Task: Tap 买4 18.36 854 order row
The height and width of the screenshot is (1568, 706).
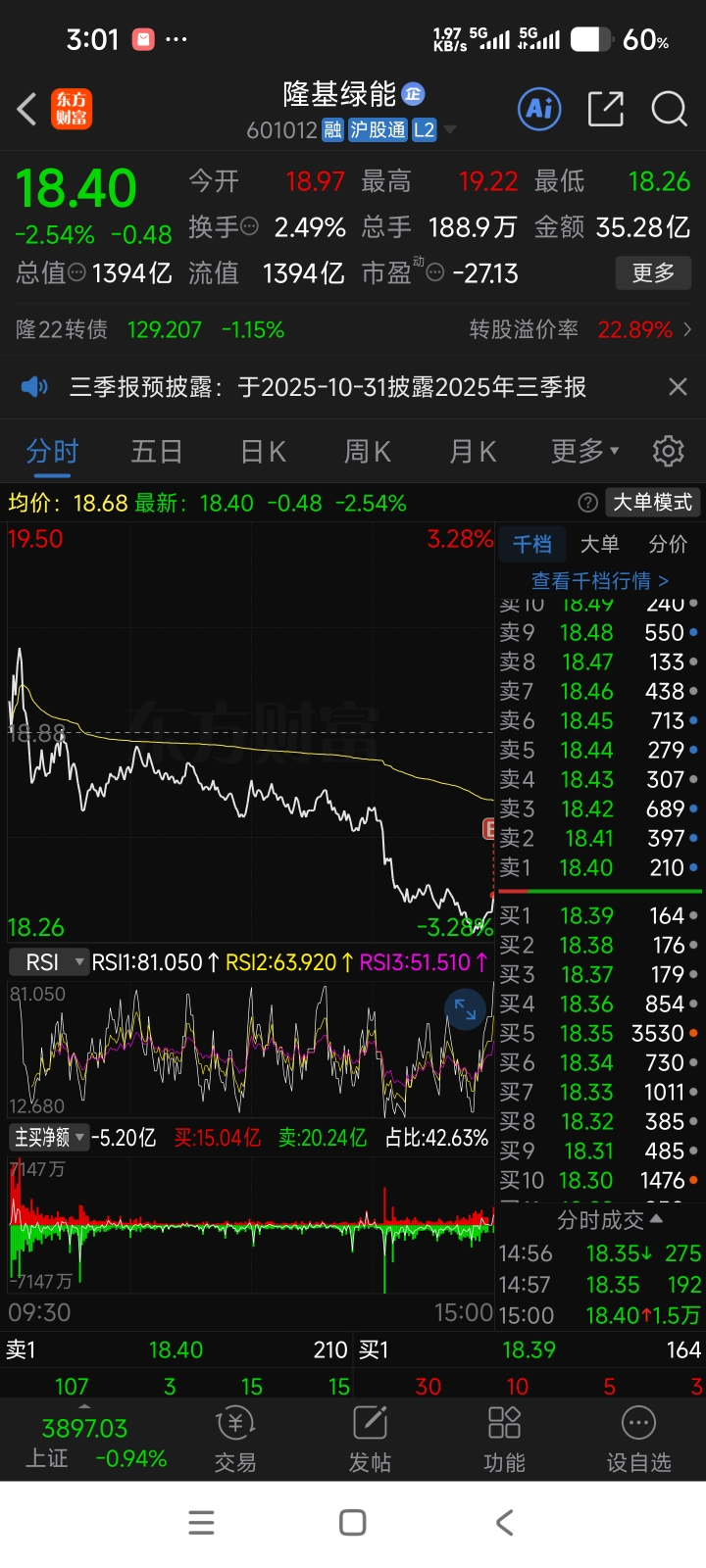Action: pos(599,1004)
